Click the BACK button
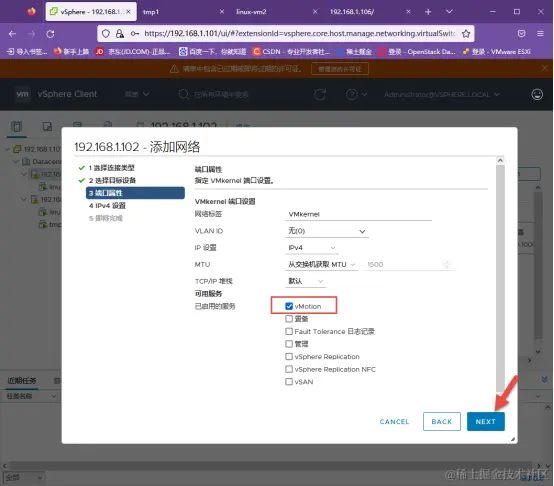Screen dimensions: 554x486 click(442, 421)
